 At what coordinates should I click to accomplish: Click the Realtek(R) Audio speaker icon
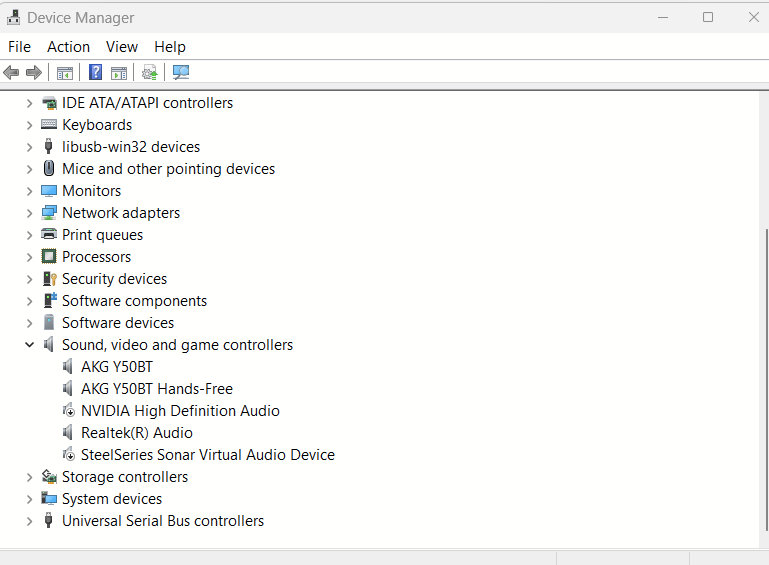pyautogui.click(x=68, y=433)
